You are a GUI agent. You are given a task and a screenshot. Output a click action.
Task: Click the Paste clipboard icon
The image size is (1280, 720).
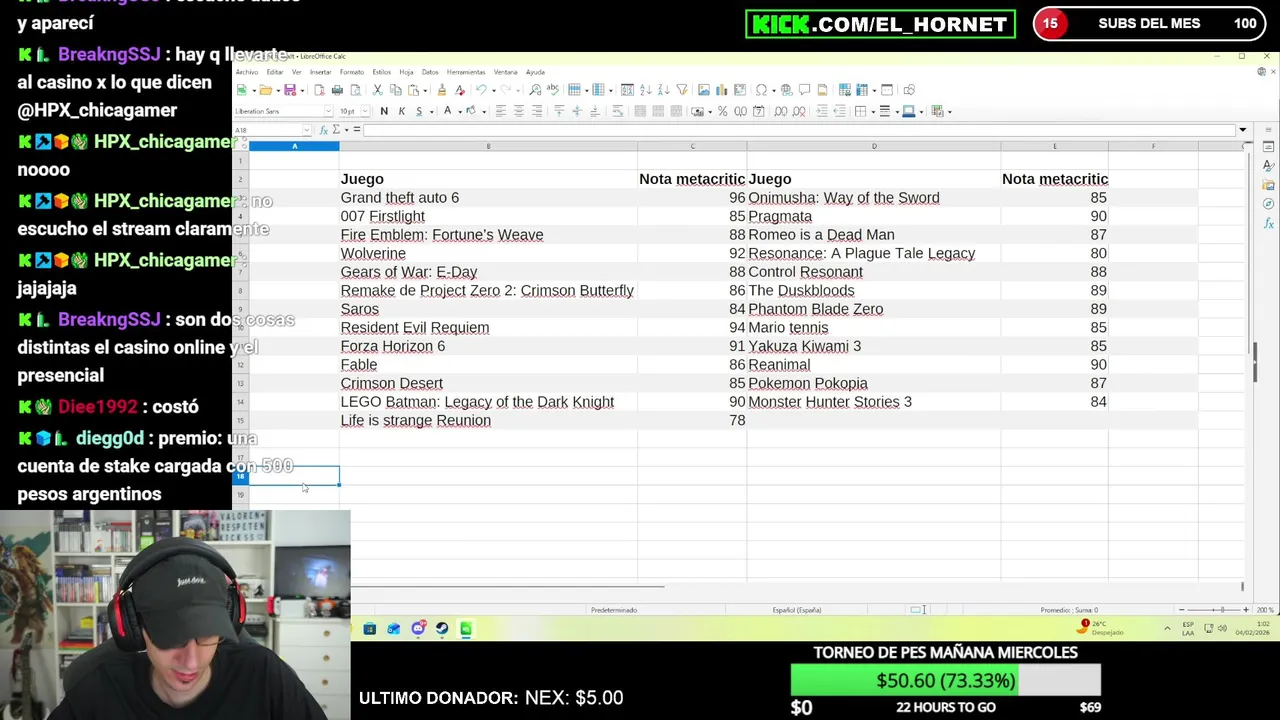[413, 90]
